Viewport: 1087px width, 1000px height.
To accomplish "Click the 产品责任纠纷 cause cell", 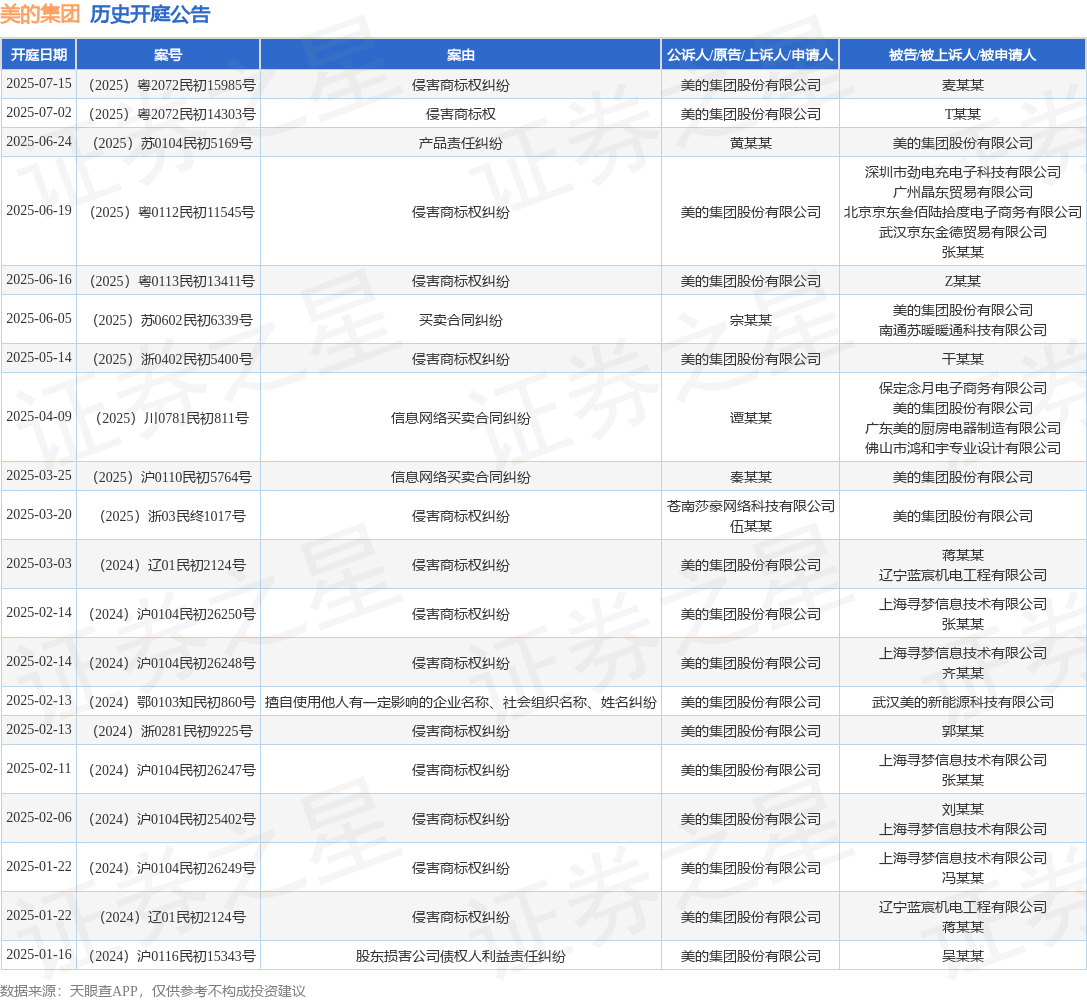I will (460, 143).
